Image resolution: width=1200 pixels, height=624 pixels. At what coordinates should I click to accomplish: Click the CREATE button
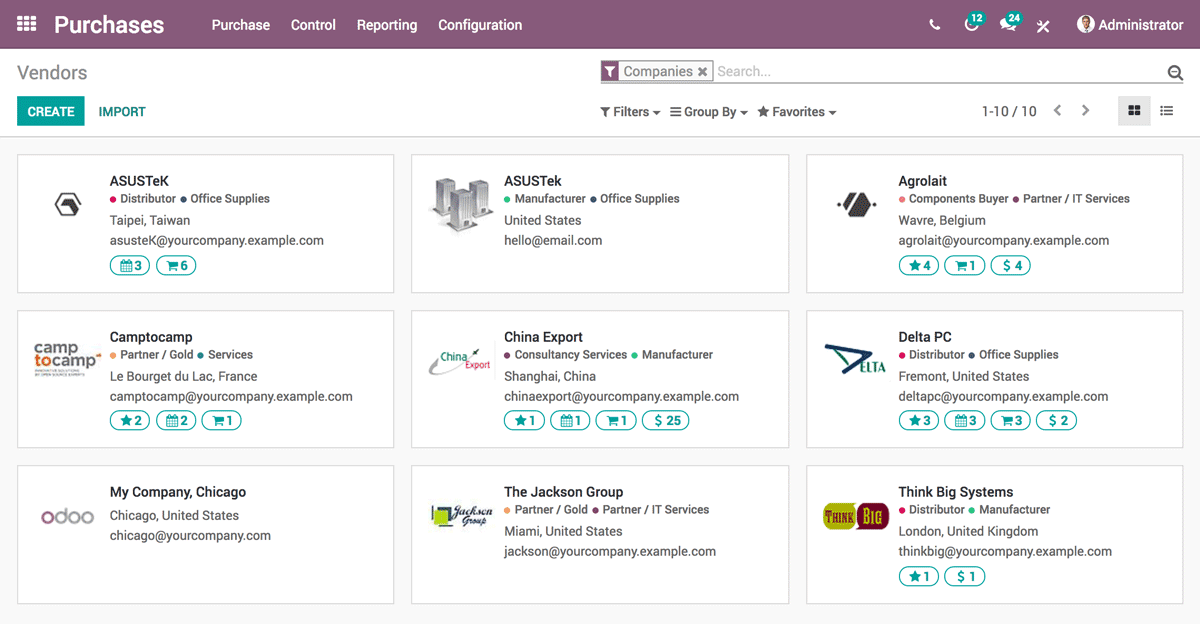click(x=50, y=111)
